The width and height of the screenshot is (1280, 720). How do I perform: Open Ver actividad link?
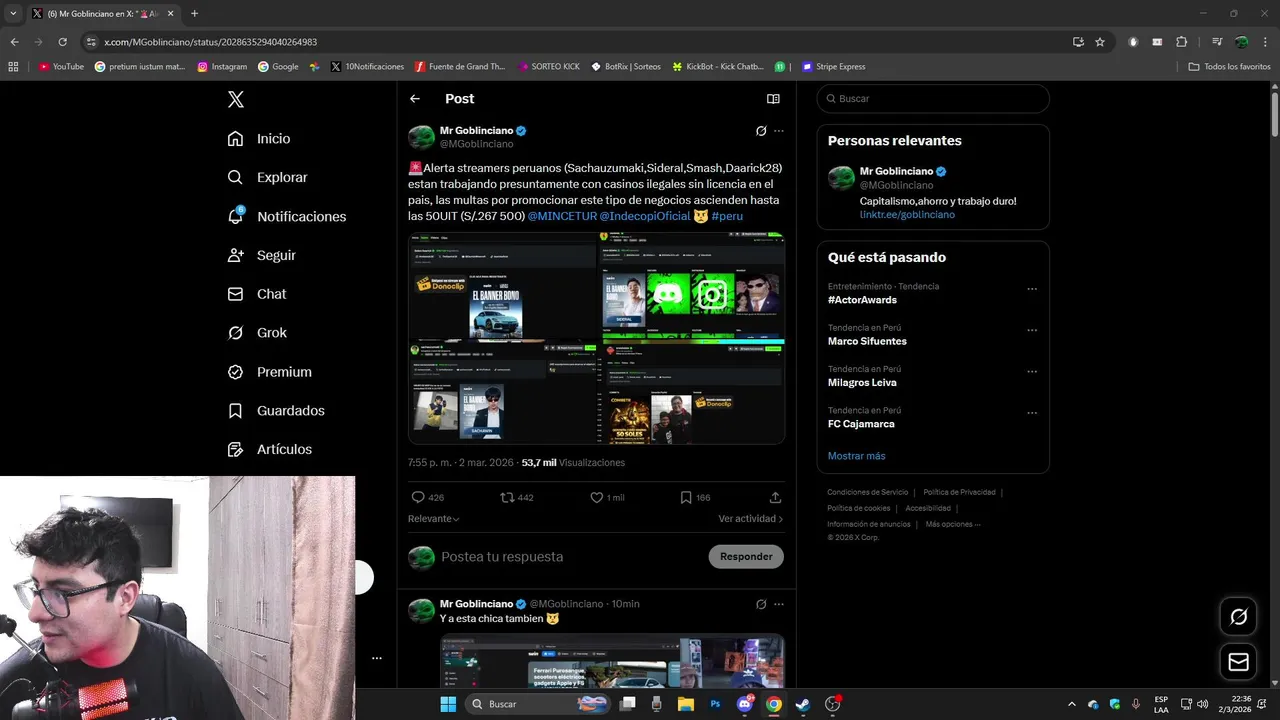pos(751,519)
